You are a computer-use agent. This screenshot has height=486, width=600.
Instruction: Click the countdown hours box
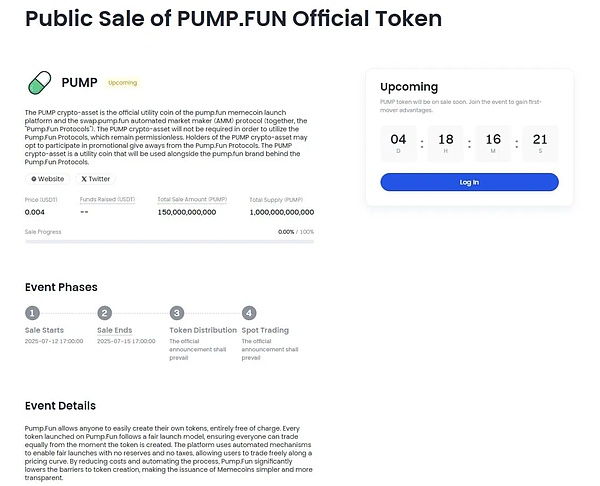(446, 143)
